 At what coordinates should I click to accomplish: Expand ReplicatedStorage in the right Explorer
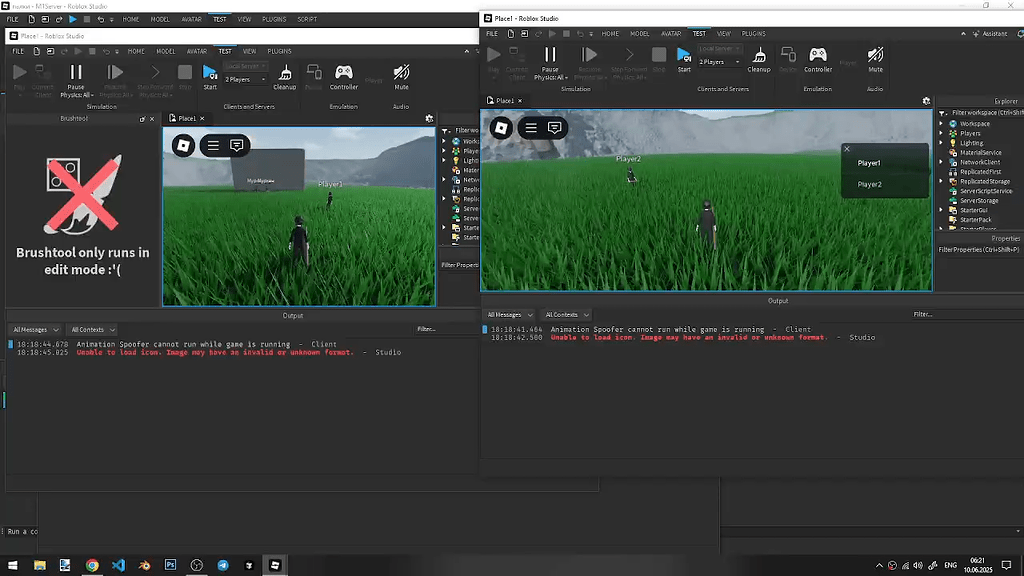click(941, 182)
